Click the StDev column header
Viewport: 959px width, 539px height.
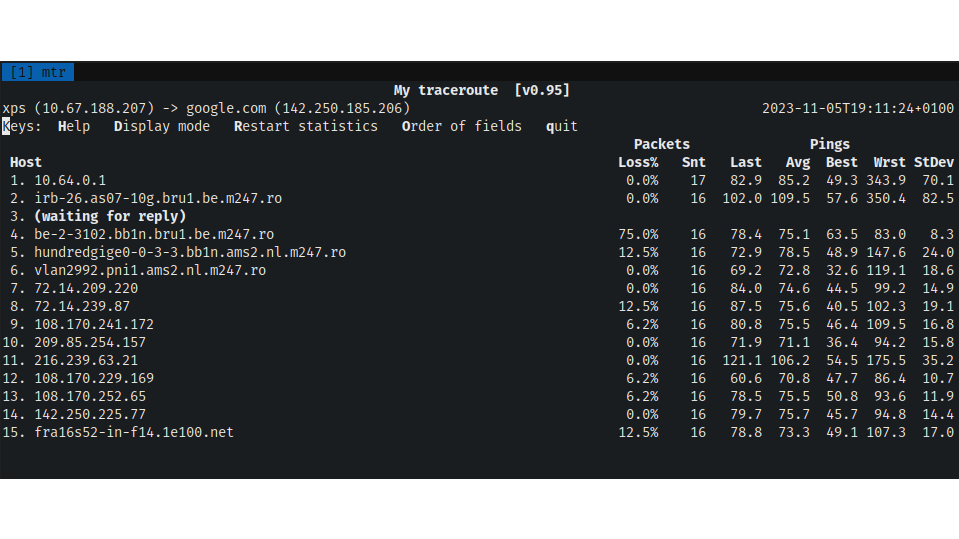click(x=934, y=162)
